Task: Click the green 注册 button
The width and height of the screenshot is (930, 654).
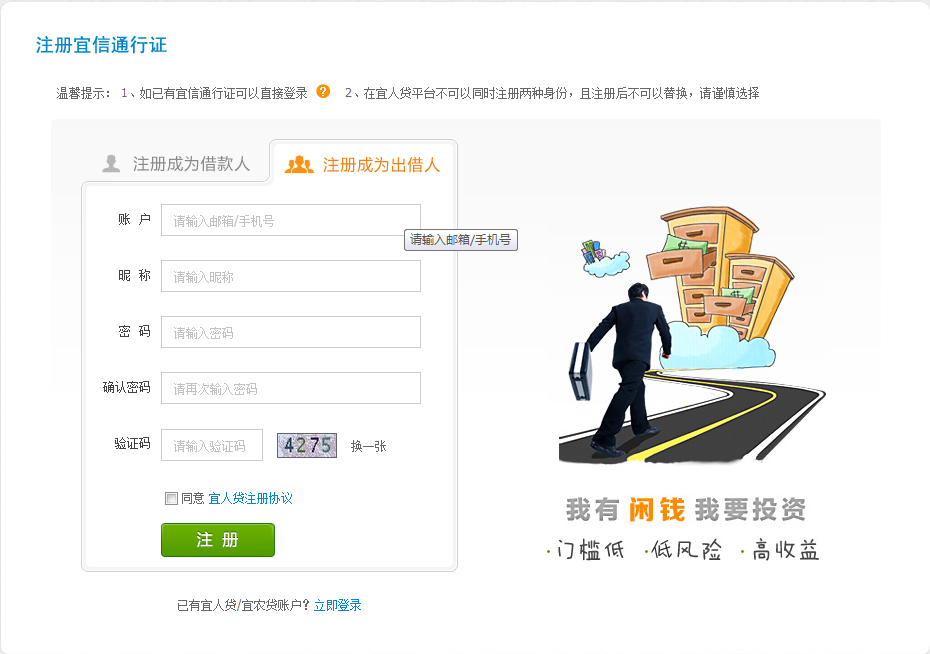Action: 218,540
